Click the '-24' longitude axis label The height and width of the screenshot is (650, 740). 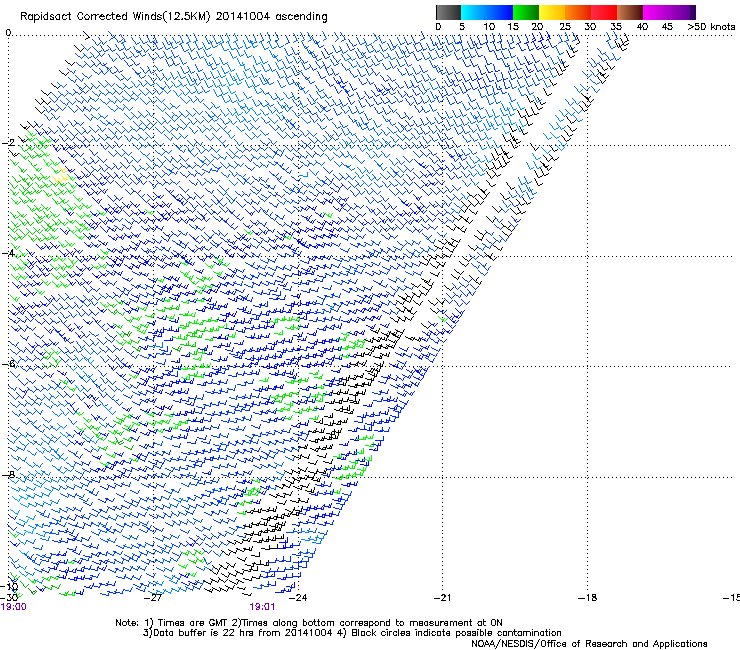click(297, 598)
